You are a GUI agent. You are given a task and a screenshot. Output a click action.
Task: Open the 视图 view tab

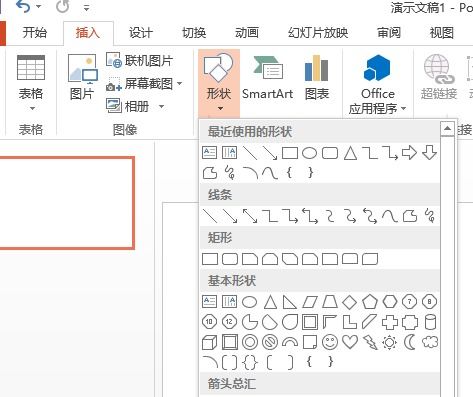click(x=442, y=33)
